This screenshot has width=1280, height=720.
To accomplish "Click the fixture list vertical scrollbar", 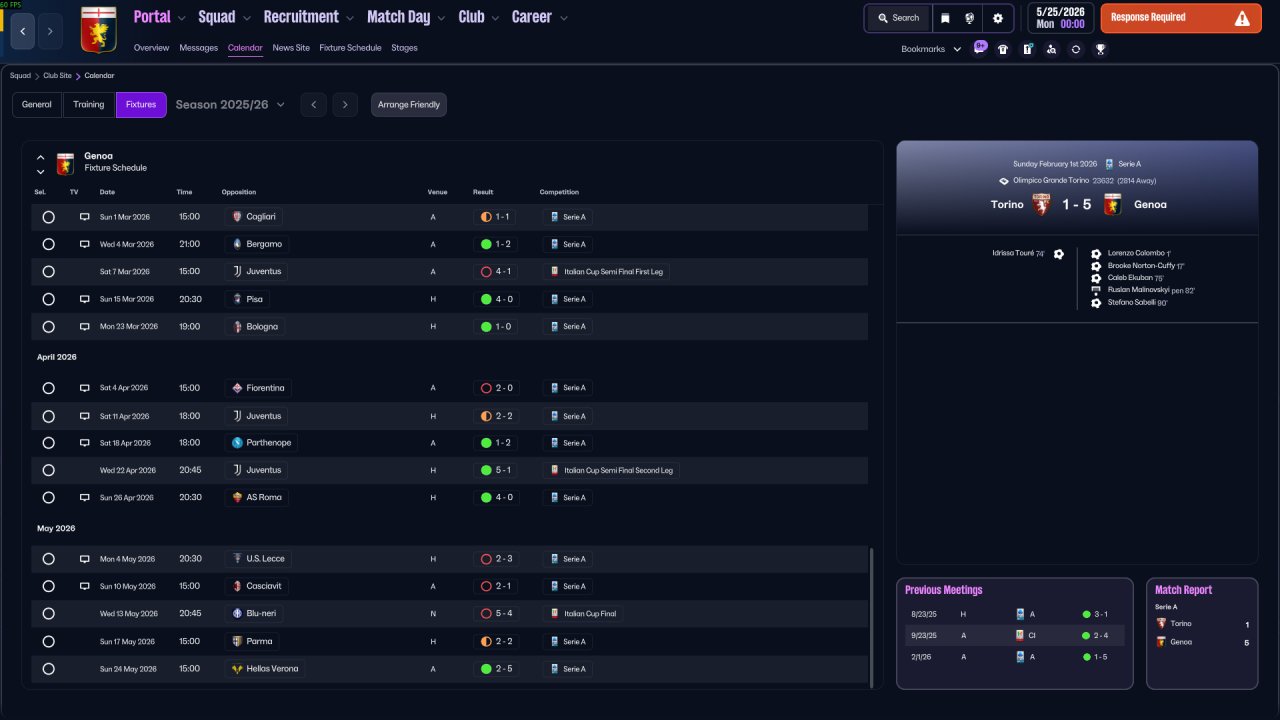I will [x=872, y=617].
